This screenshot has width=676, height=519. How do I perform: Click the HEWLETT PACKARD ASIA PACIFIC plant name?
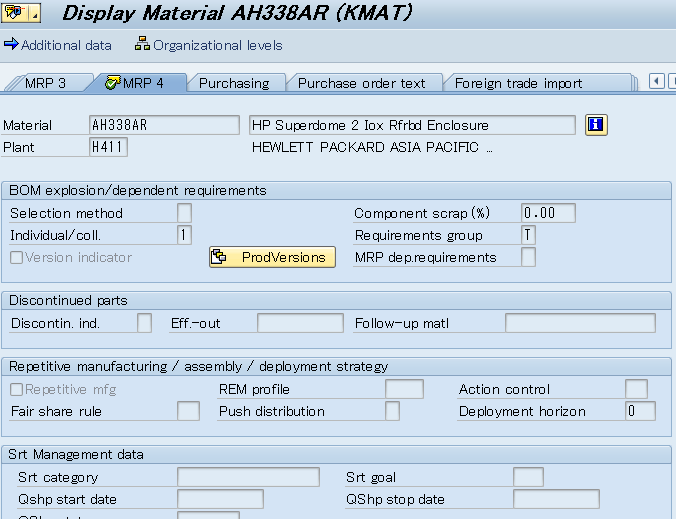[372, 147]
